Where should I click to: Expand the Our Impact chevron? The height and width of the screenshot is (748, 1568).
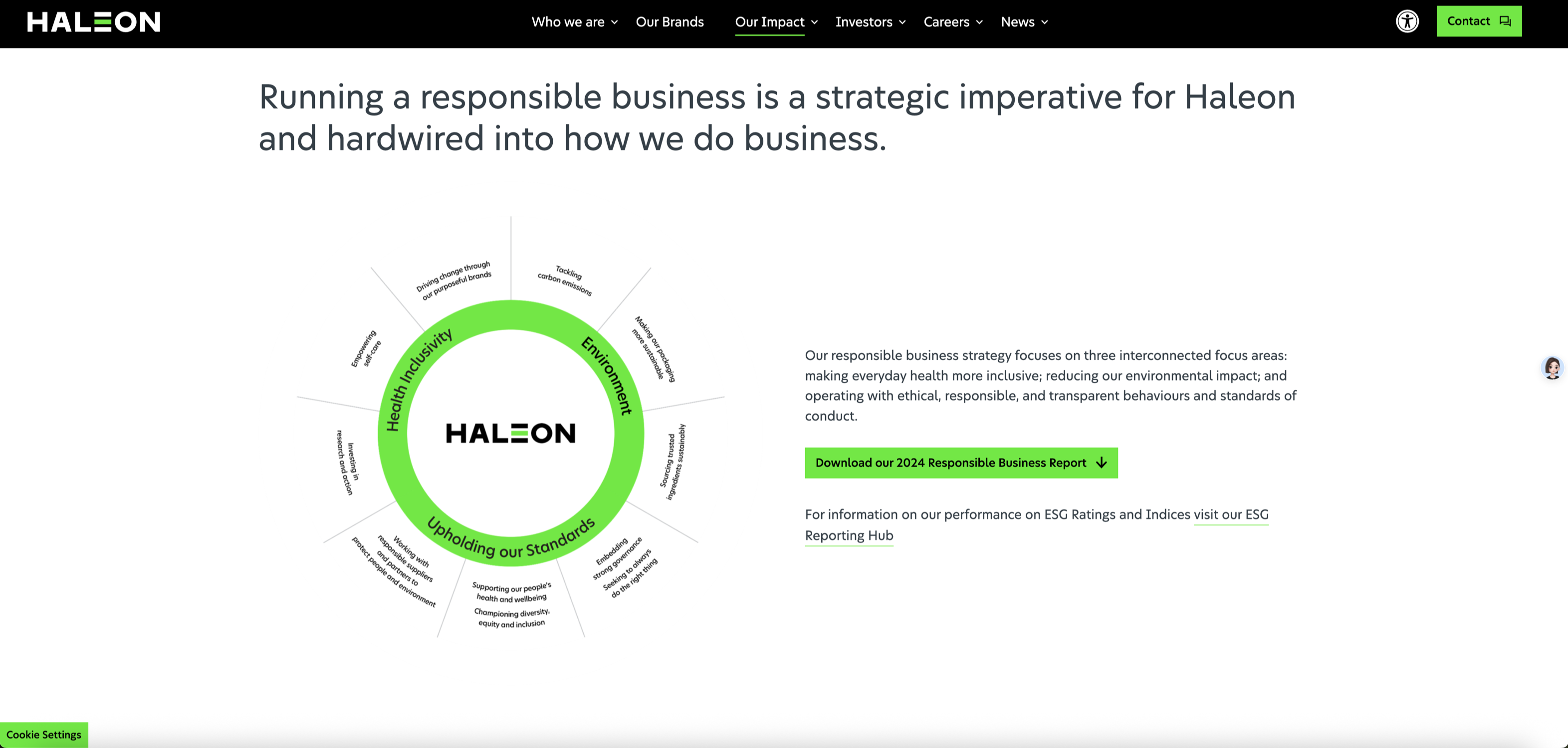(x=815, y=22)
